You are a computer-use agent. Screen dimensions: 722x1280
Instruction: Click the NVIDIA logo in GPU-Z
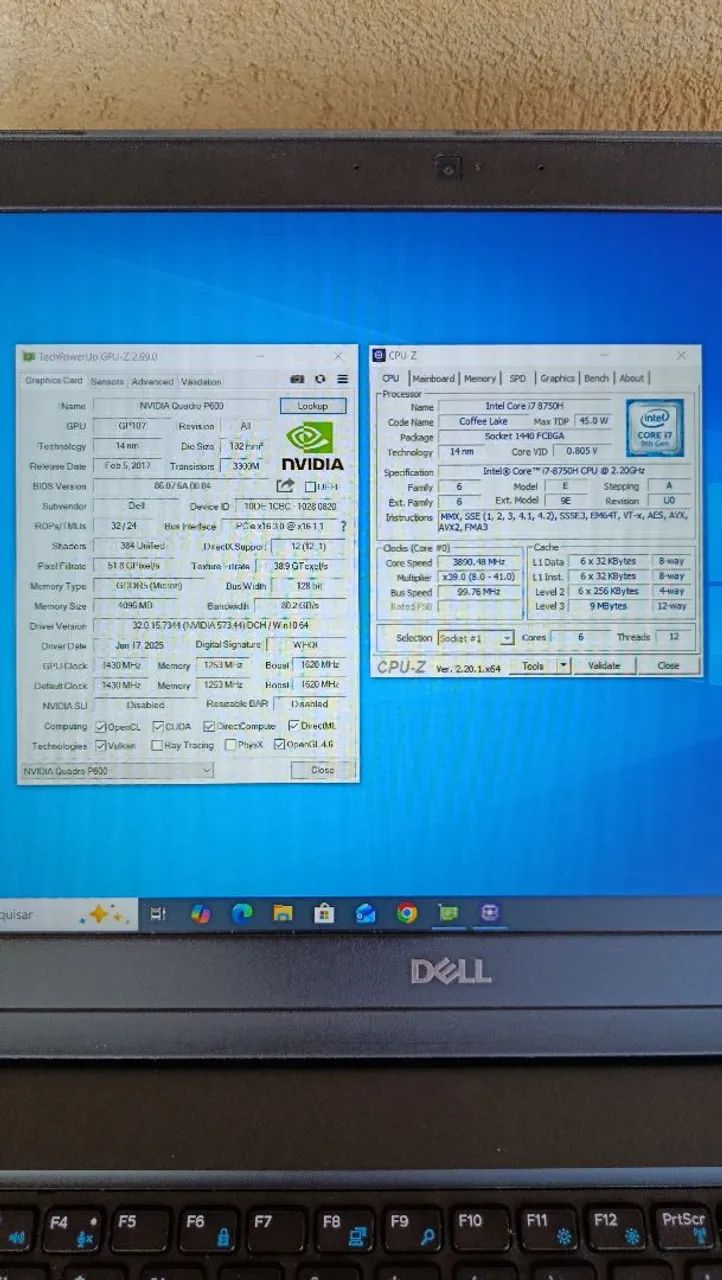[x=313, y=446]
